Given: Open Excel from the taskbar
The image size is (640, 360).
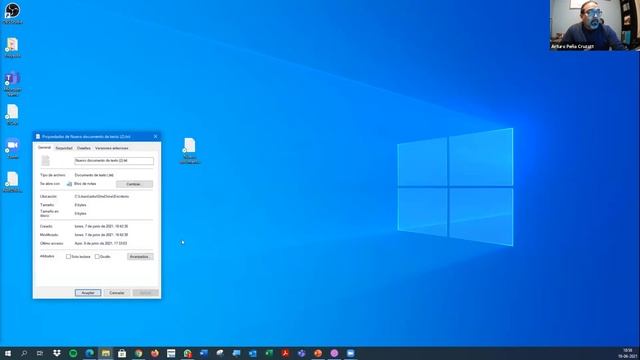Looking at the screenshot, I should (269, 353).
